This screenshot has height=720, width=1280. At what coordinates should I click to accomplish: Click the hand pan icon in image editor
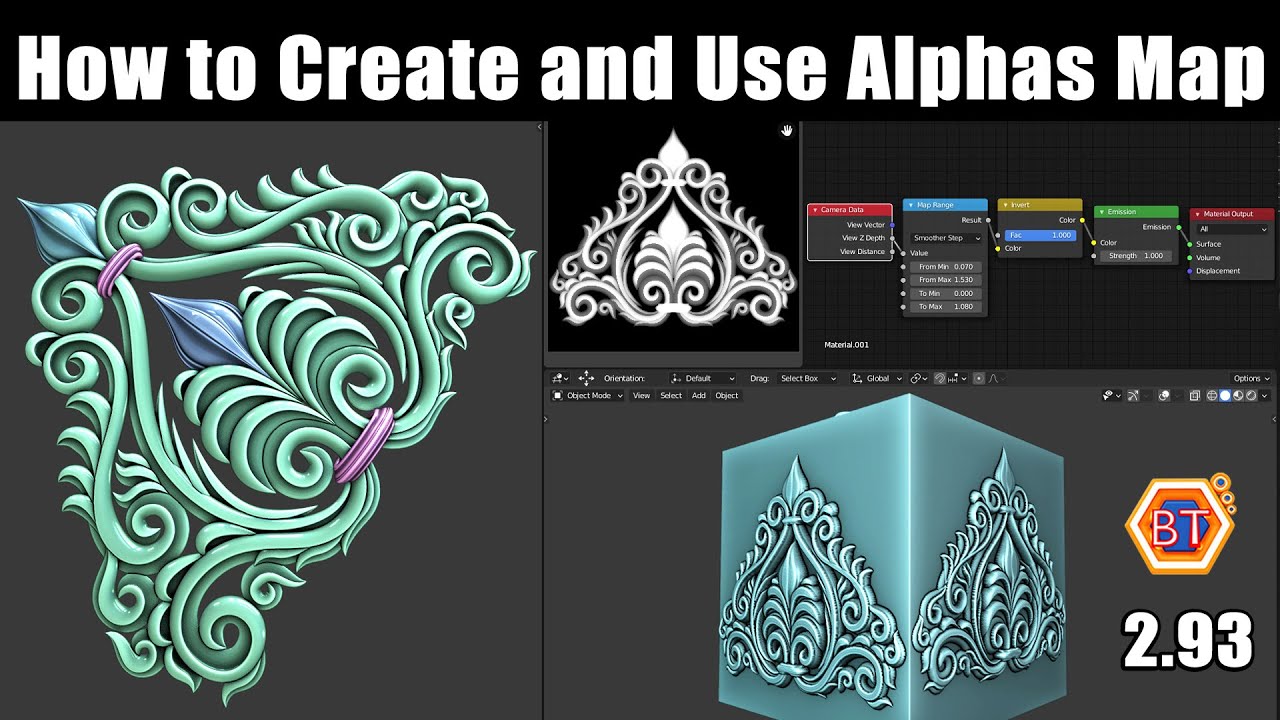tap(787, 130)
